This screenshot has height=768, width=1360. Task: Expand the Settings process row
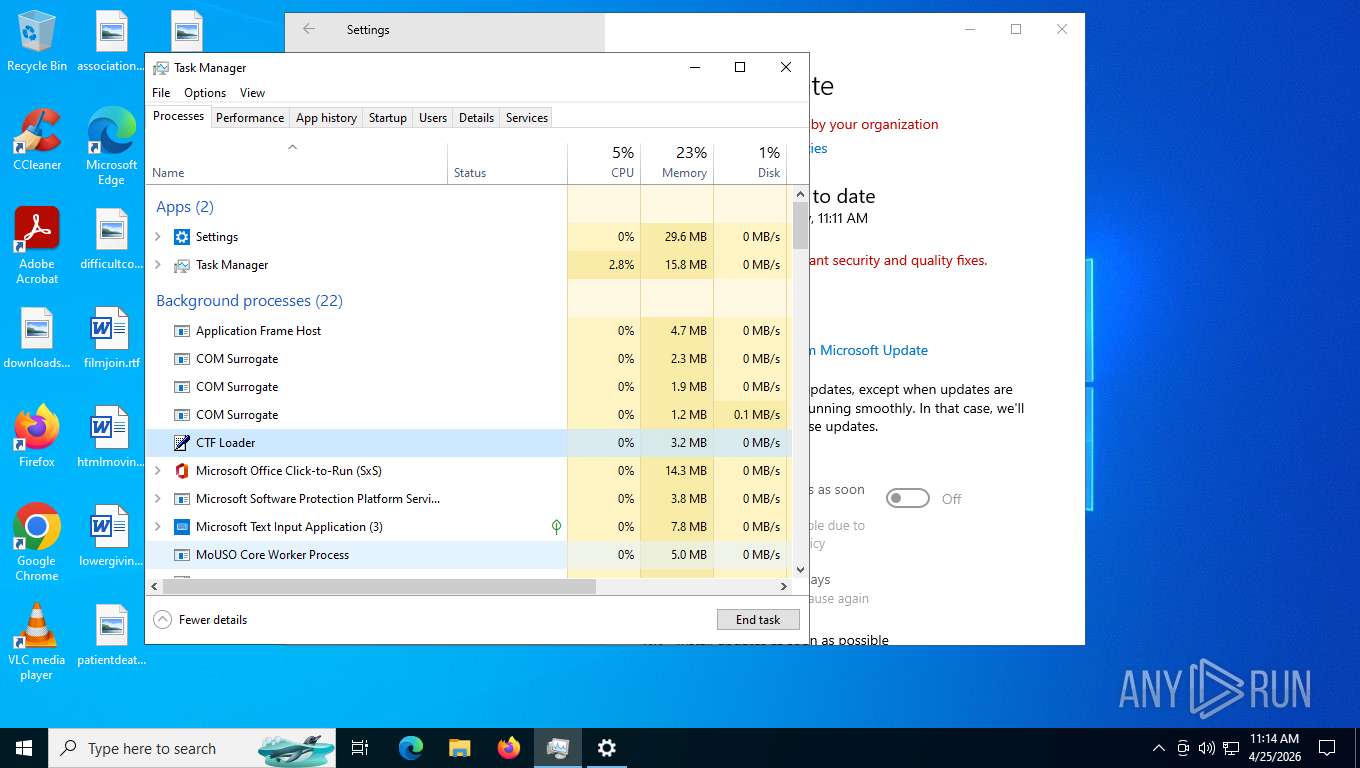[x=157, y=237]
